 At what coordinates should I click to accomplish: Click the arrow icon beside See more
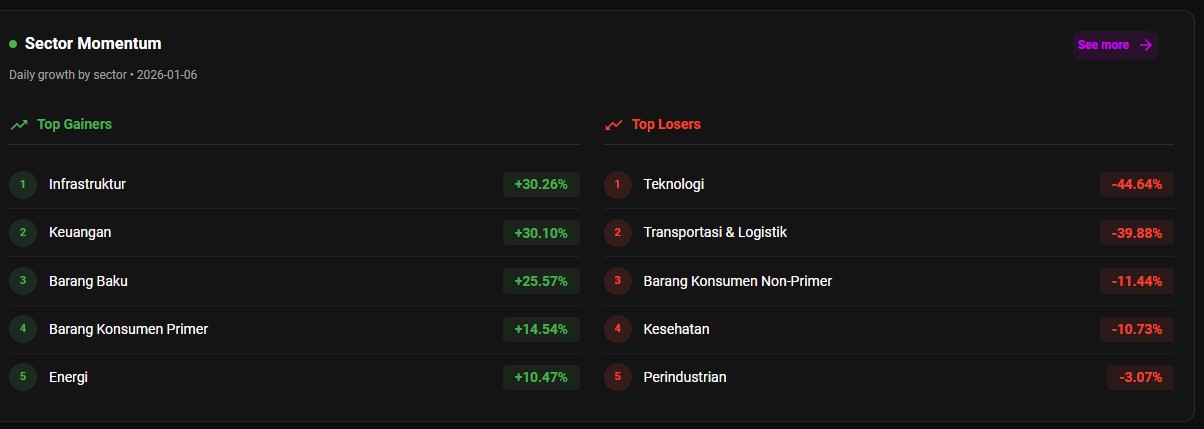(1146, 45)
